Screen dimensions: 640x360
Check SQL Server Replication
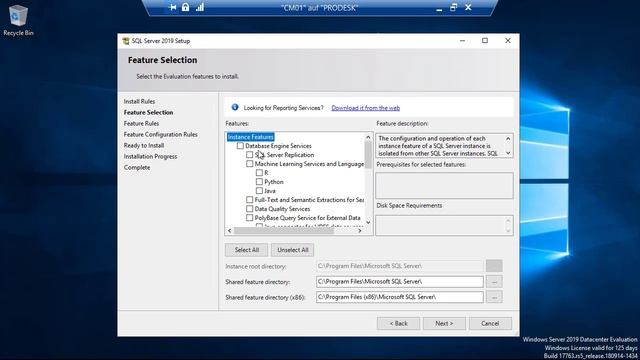pyautogui.click(x=249, y=155)
